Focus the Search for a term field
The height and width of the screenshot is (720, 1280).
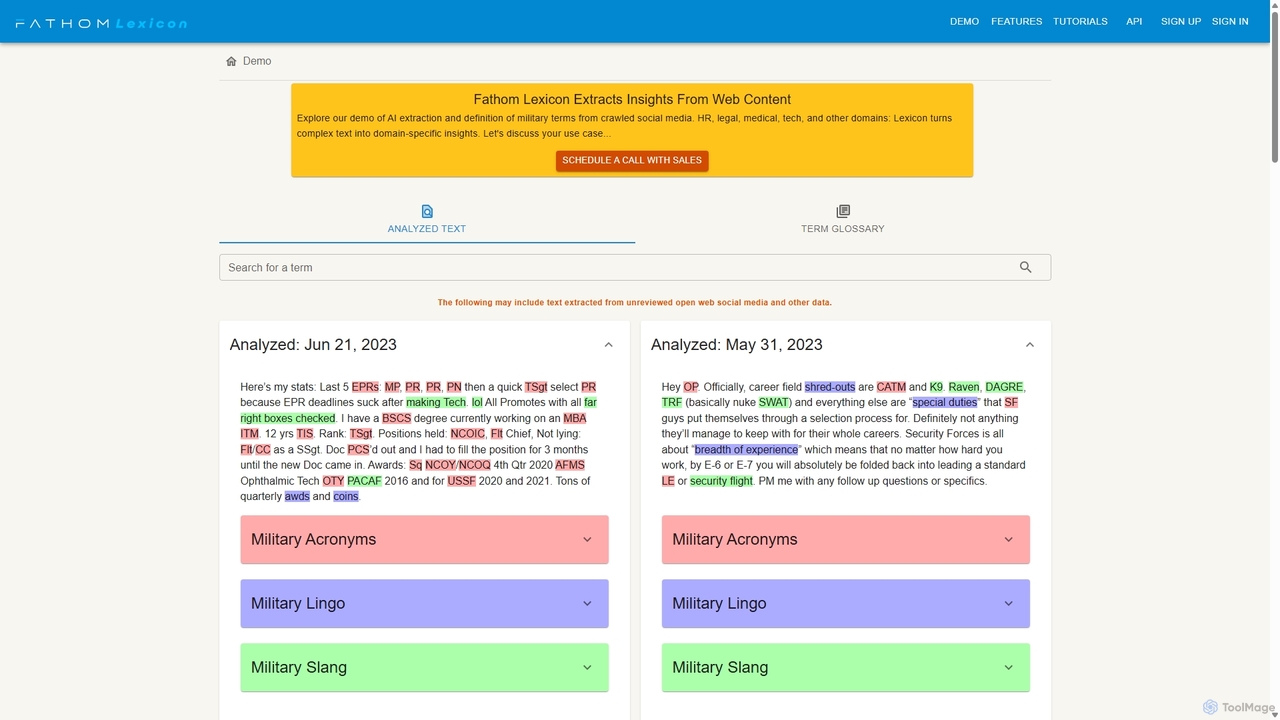(x=635, y=267)
